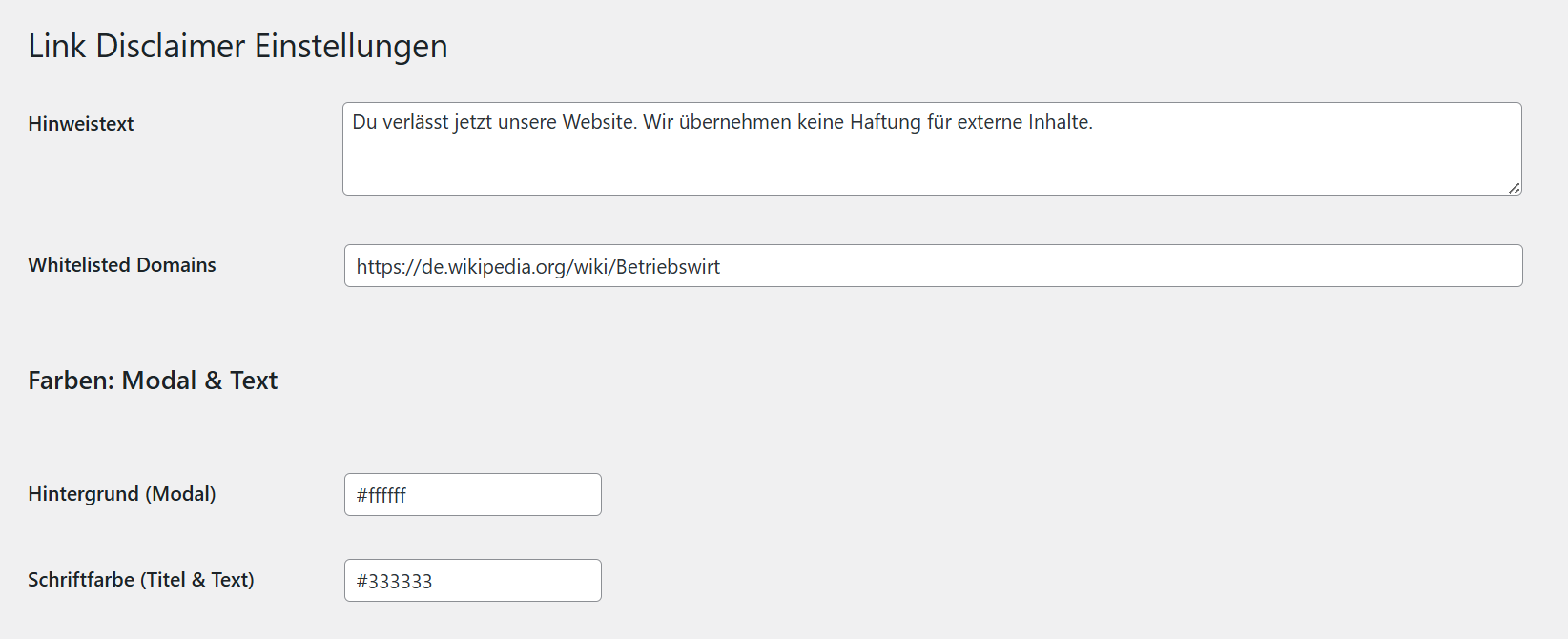Click the Link Disclaimer Einstellungen heading
This screenshot has height=639, width=1568.
click(x=237, y=46)
